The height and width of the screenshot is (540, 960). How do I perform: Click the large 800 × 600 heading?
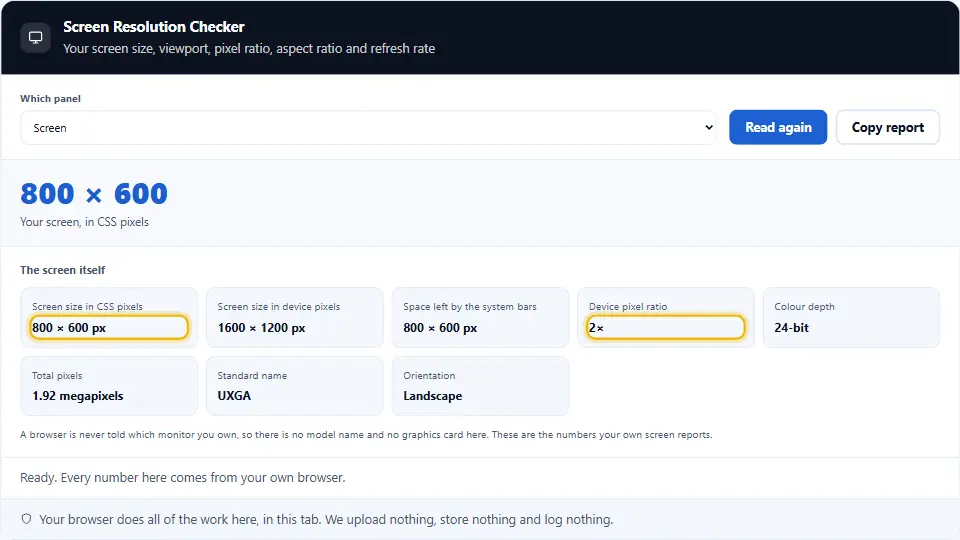[x=94, y=193]
